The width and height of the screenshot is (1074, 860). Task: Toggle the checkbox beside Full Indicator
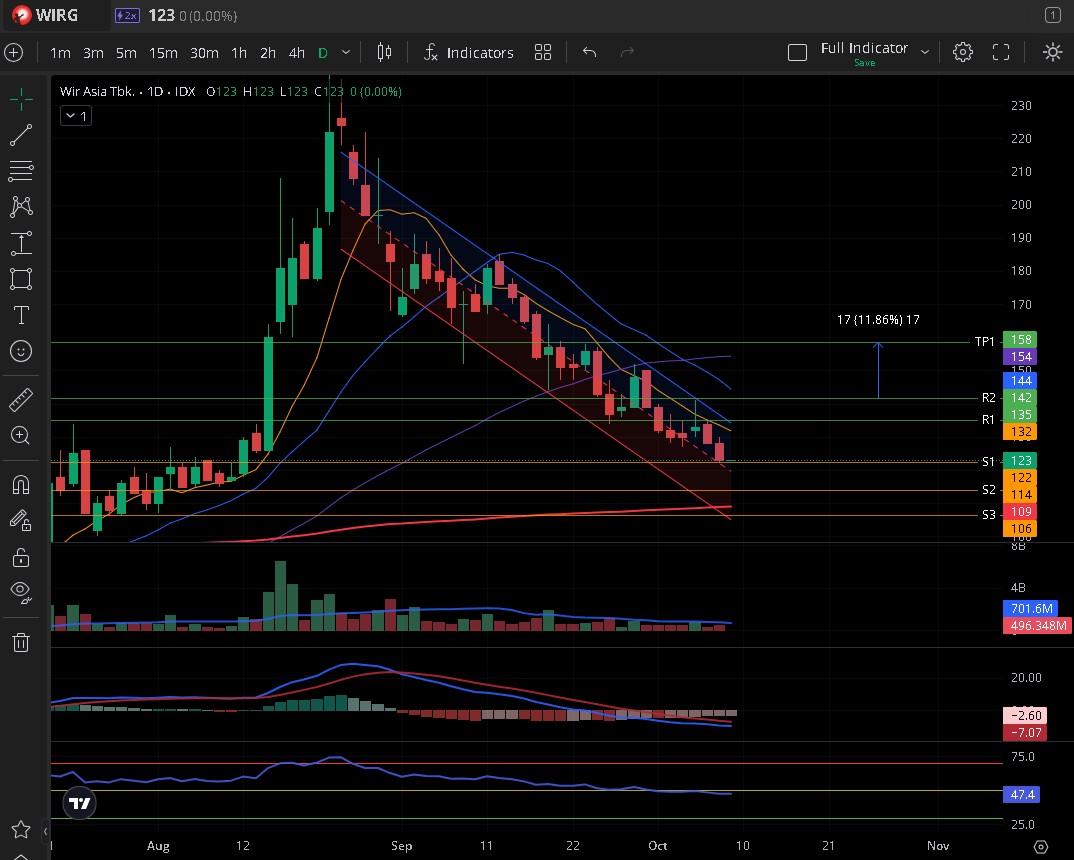coord(797,52)
